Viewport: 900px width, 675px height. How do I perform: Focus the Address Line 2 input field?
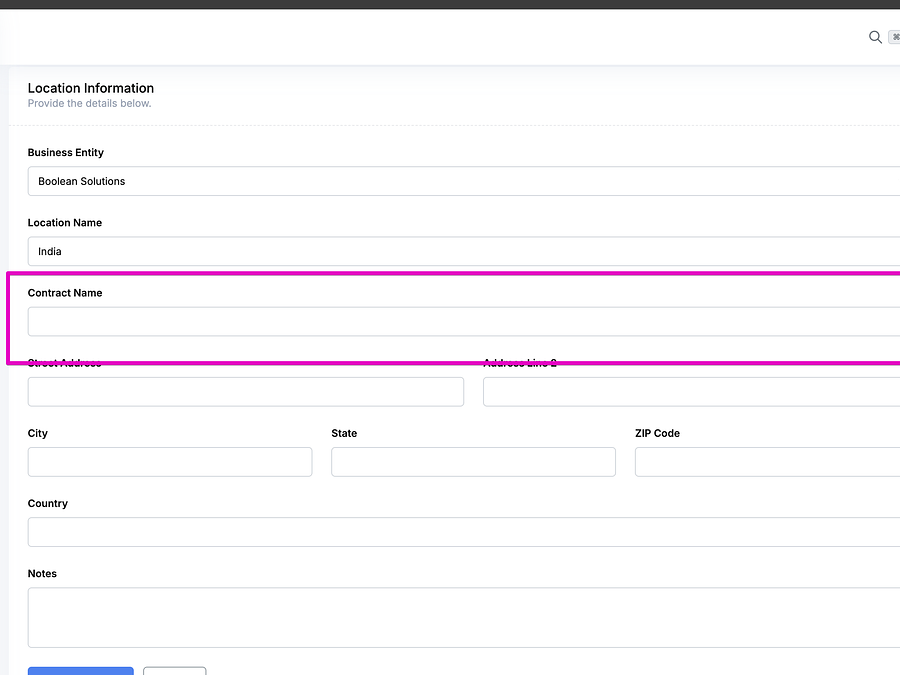point(692,392)
